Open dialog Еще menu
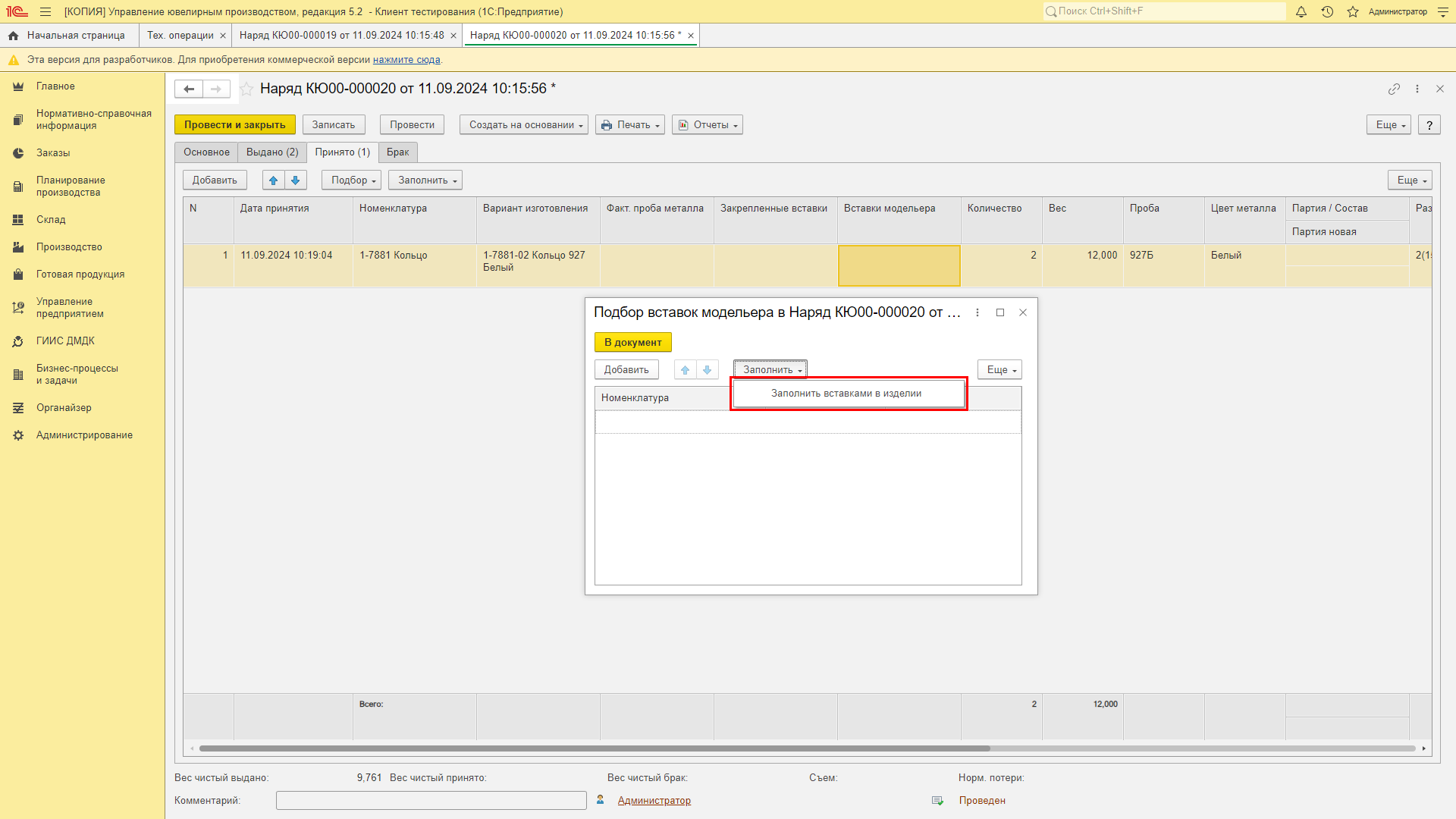The width and height of the screenshot is (1456, 819). (999, 370)
